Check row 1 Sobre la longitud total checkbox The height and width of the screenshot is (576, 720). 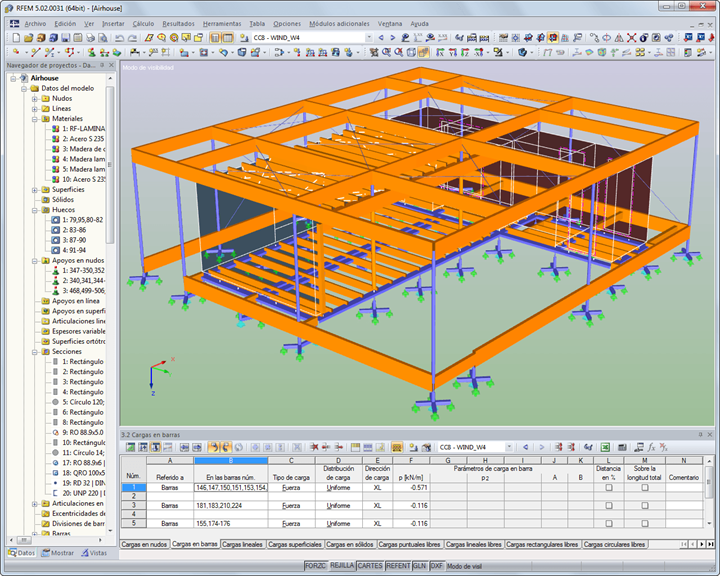tap(645, 487)
